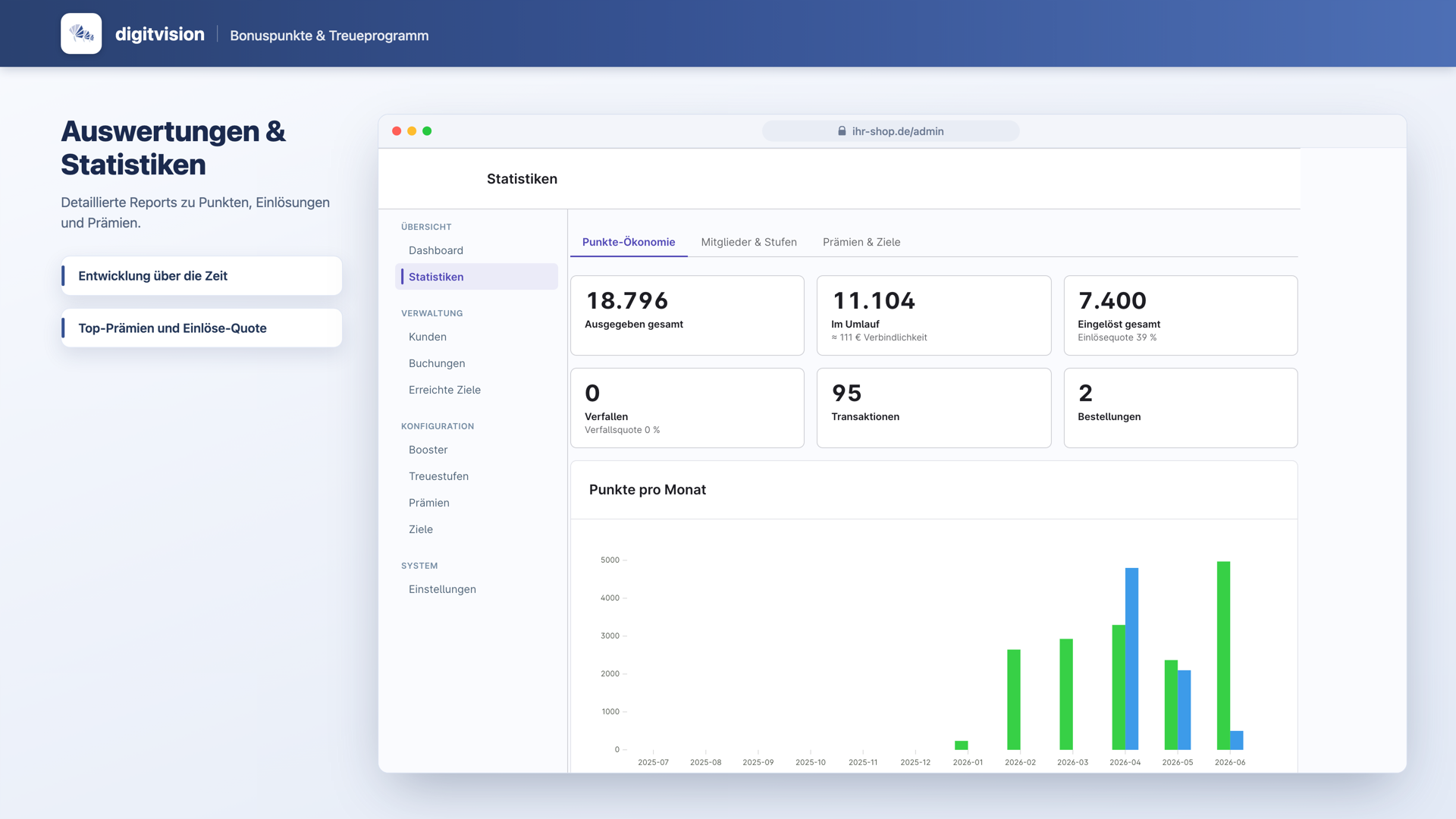
Task: Click the blue bar for 2026-04
Action: (1131, 658)
